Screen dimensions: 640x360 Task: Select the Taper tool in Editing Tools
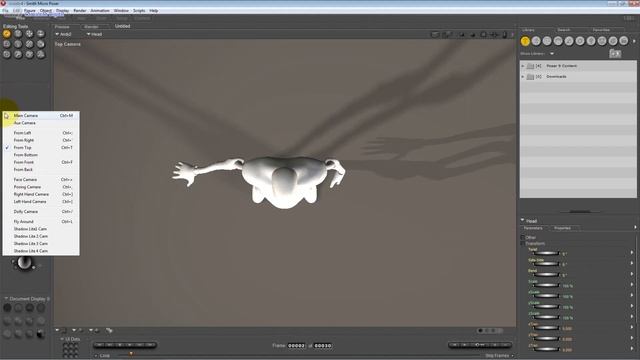click(18, 44)
